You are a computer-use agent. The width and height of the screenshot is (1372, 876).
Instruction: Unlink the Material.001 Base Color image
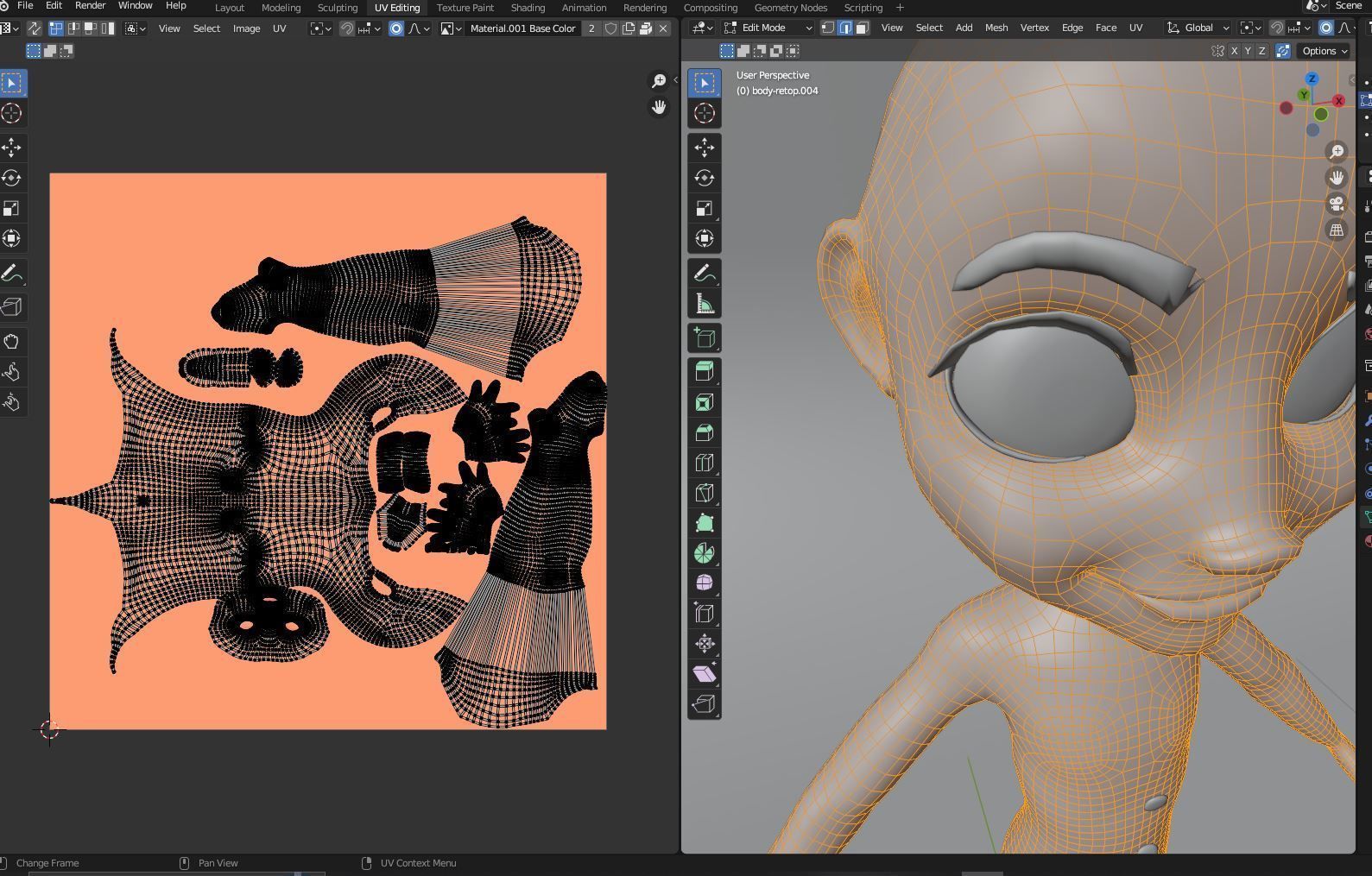coord(663,28)
